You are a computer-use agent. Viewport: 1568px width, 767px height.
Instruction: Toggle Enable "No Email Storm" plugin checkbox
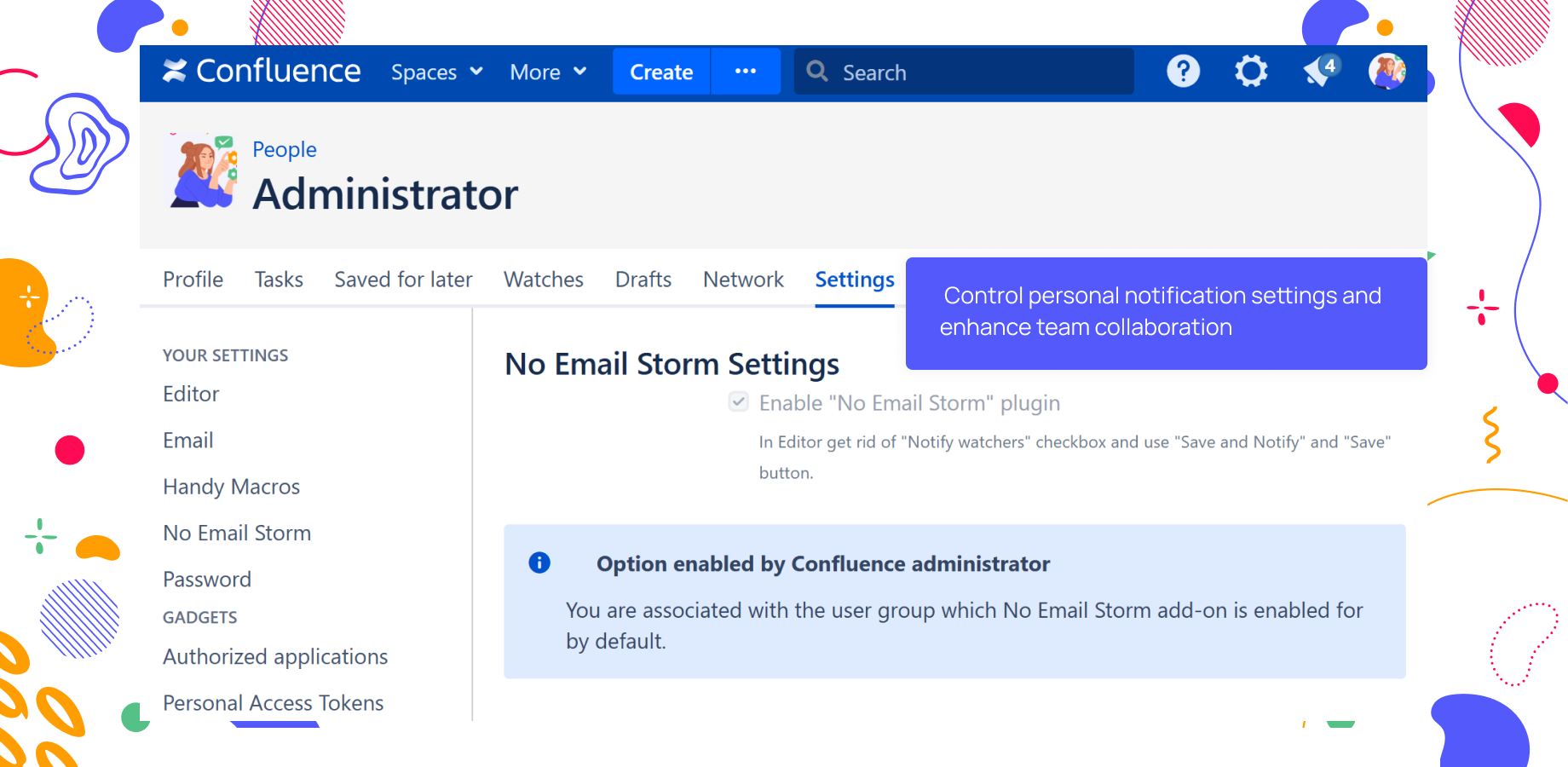click(739, 401)
